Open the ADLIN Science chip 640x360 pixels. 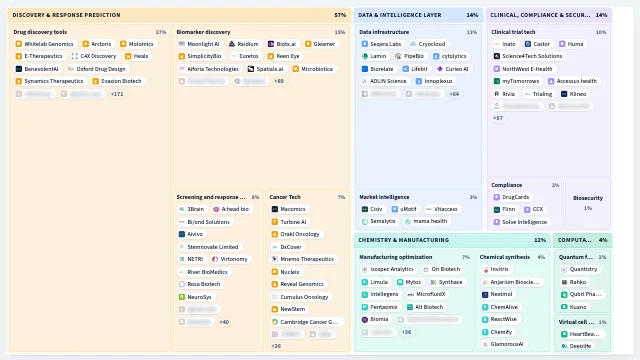[384, 81]
